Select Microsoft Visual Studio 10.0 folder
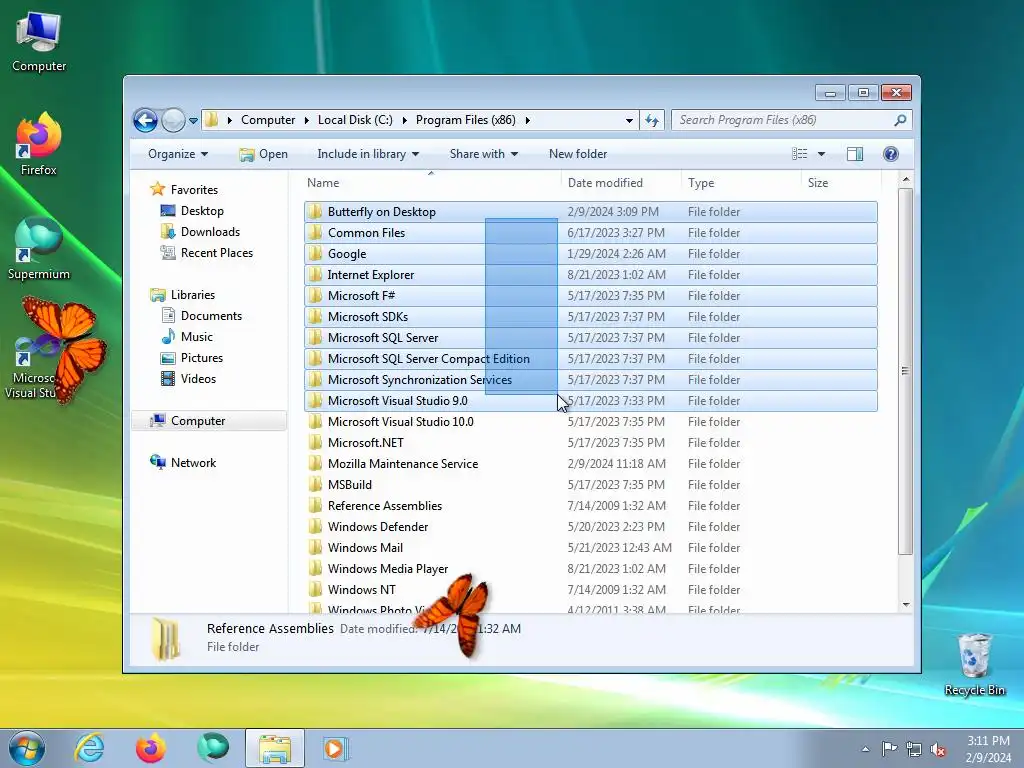This screenshot has height=768, width=1024. click(x=590, y=422)
